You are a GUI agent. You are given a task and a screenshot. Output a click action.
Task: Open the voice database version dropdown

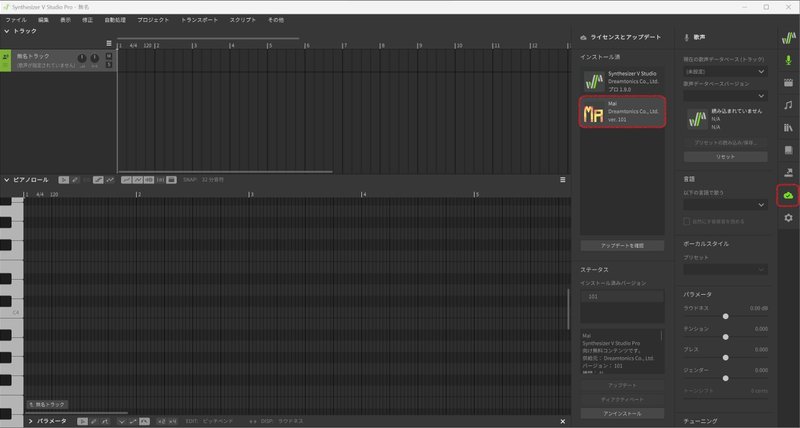point(725,96)
